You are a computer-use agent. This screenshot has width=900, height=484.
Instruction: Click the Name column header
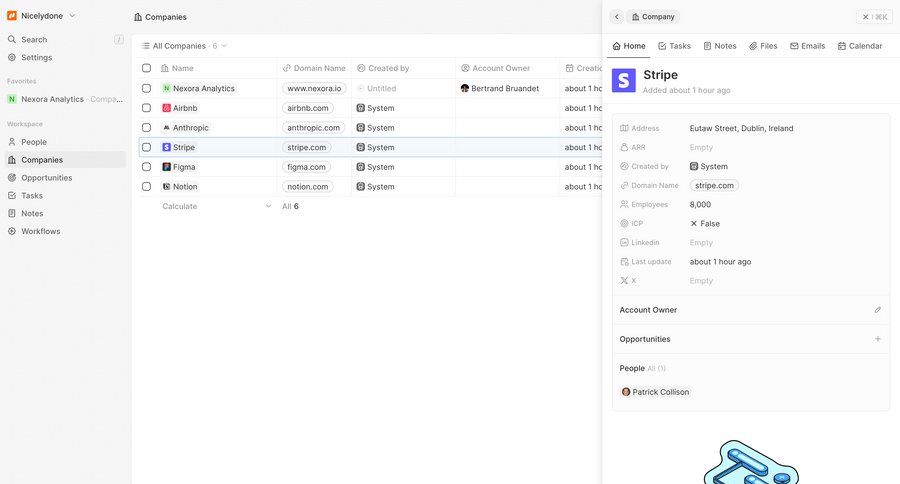(177, 68)
